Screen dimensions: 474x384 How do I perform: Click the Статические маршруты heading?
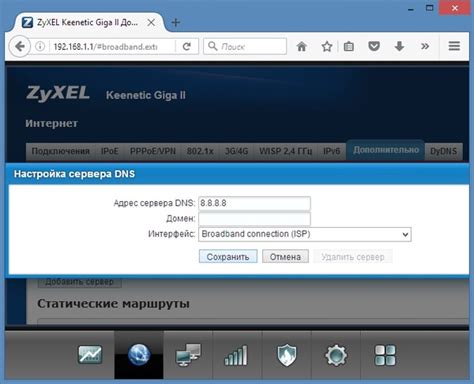click(113, 303)
